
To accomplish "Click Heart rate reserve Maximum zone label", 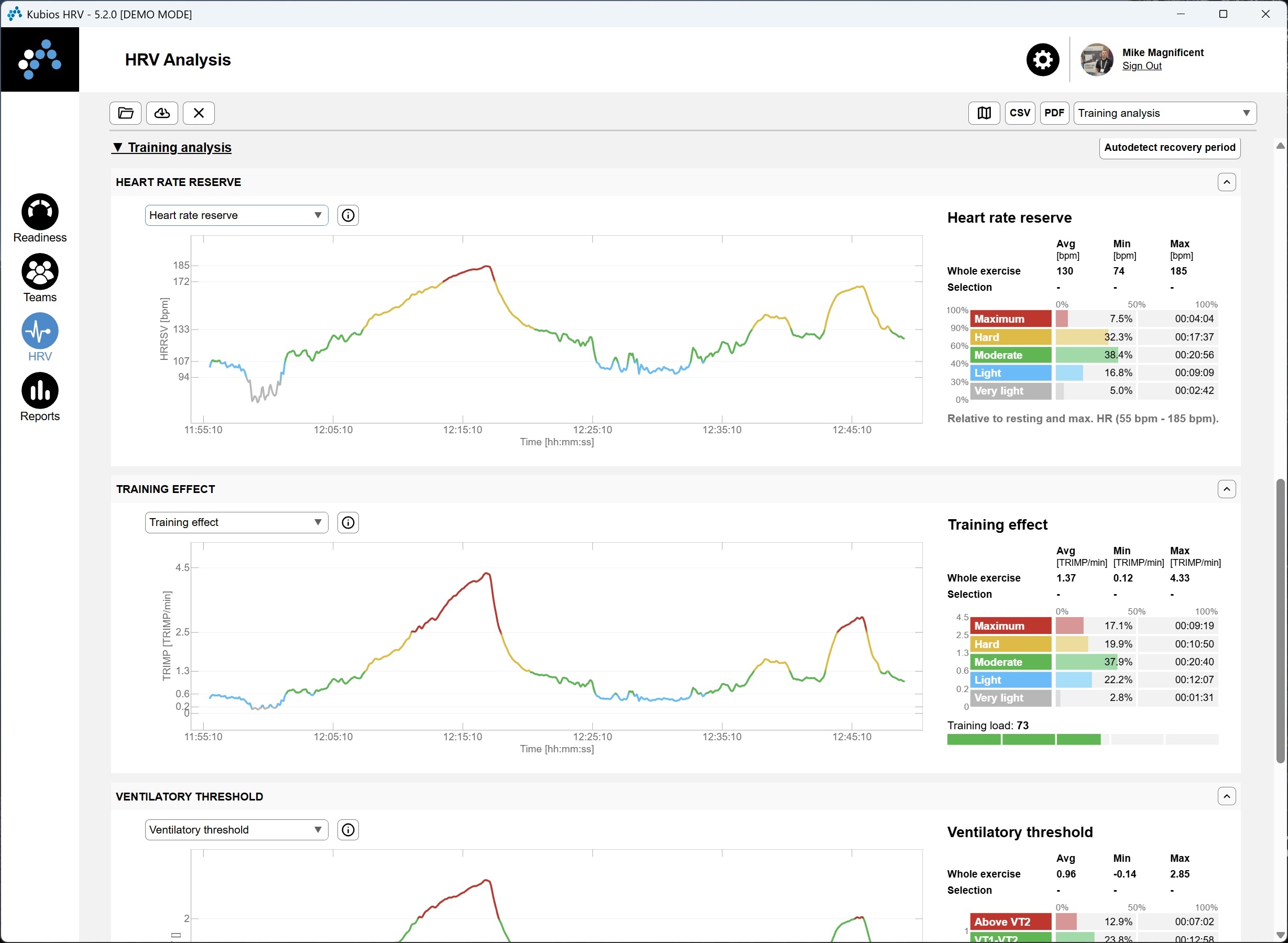I will 1011,319.
